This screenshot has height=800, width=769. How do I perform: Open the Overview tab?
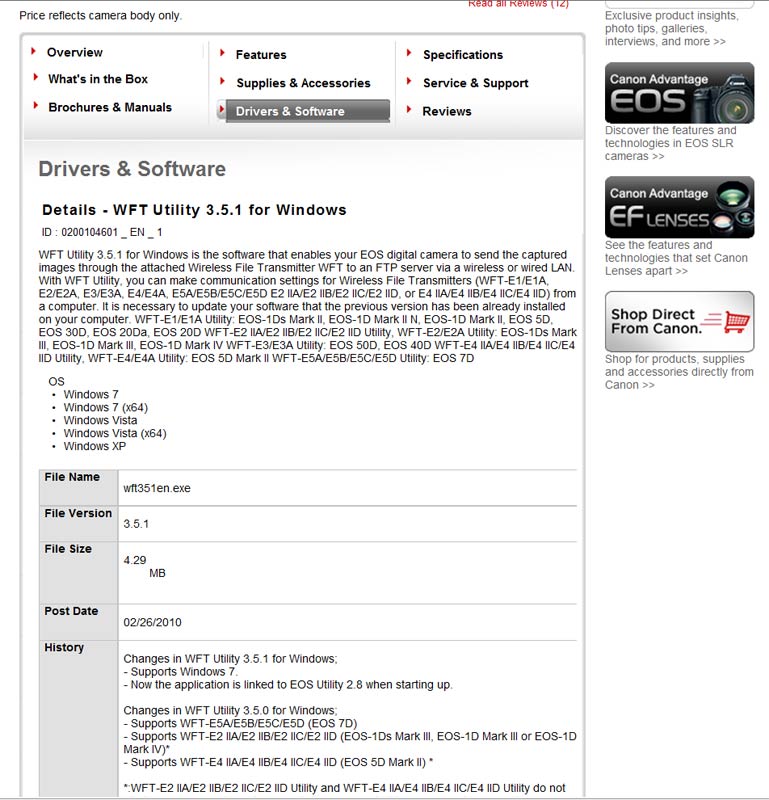[75, 53]
